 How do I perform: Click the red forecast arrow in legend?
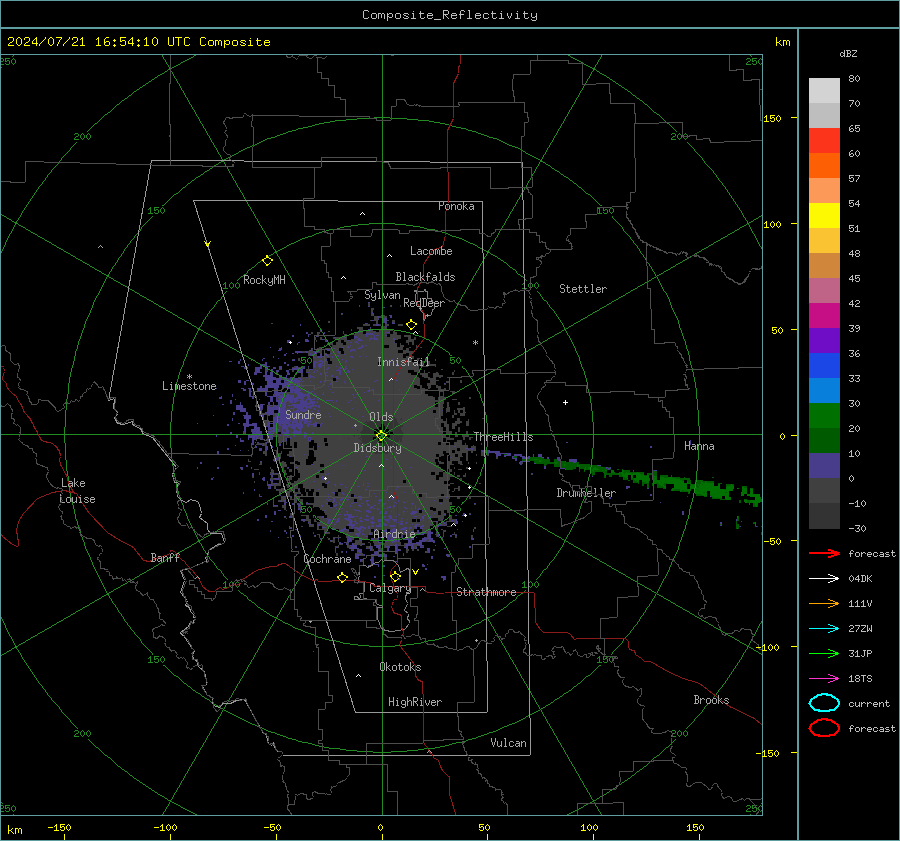coord(824,553)
